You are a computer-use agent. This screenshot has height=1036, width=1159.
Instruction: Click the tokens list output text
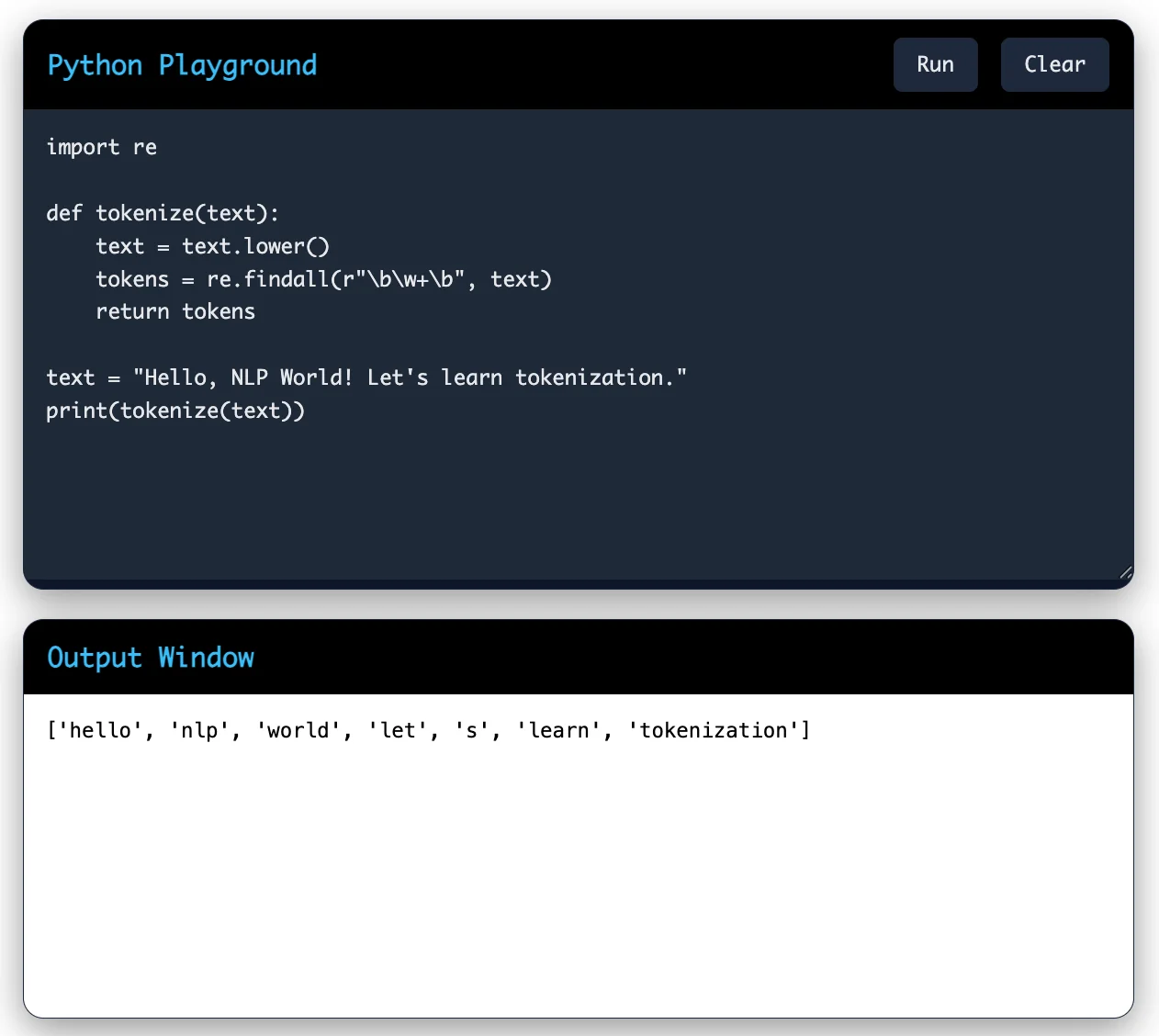[x=429, y=730]
